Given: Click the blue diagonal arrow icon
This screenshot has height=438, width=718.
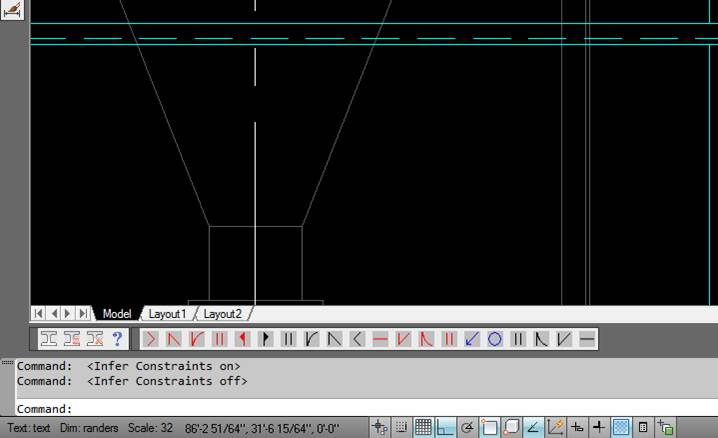Looking at the screenshot, I should click(x=472, y=339).
